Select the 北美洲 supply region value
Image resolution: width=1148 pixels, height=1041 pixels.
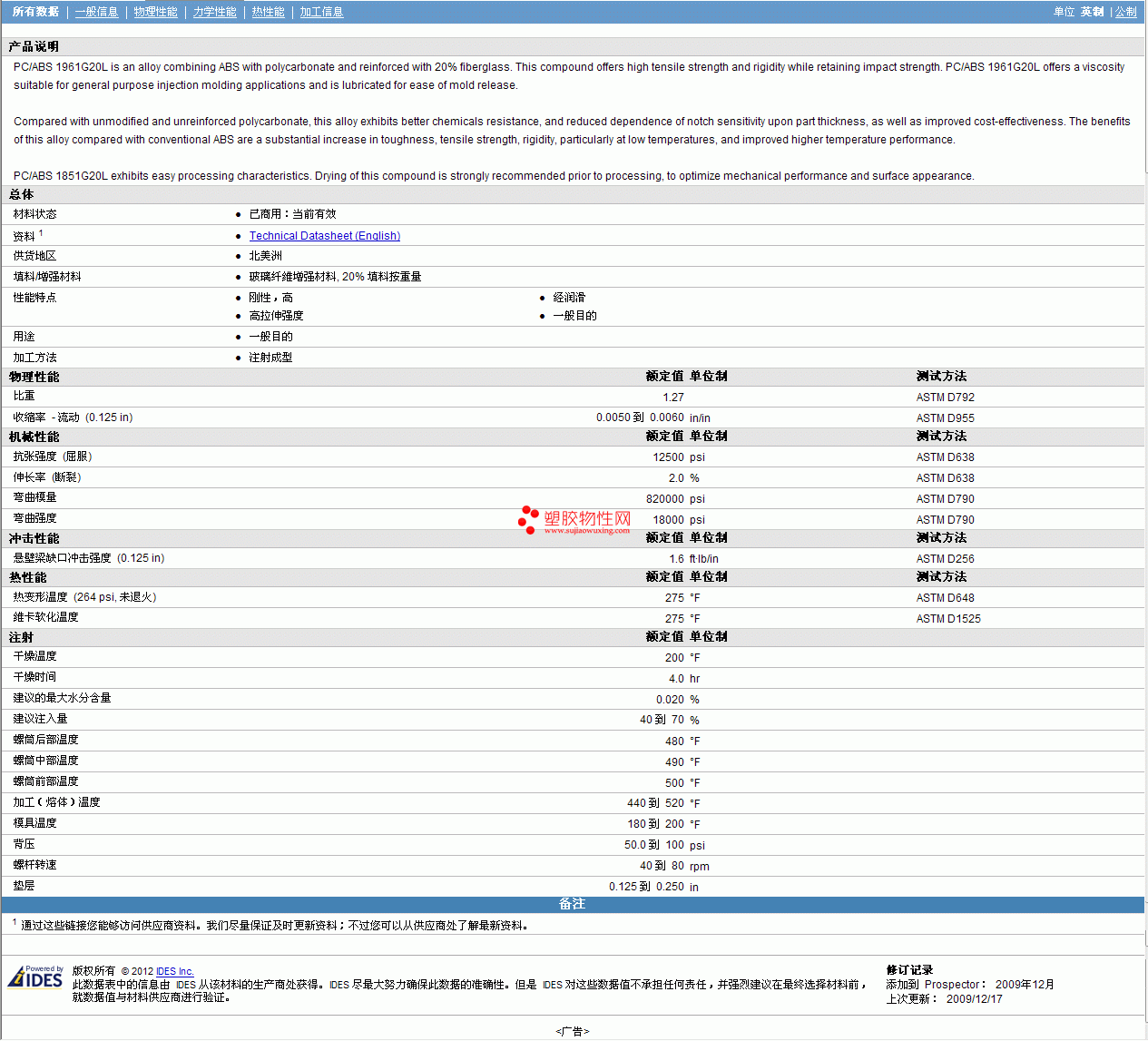(265, 256)
